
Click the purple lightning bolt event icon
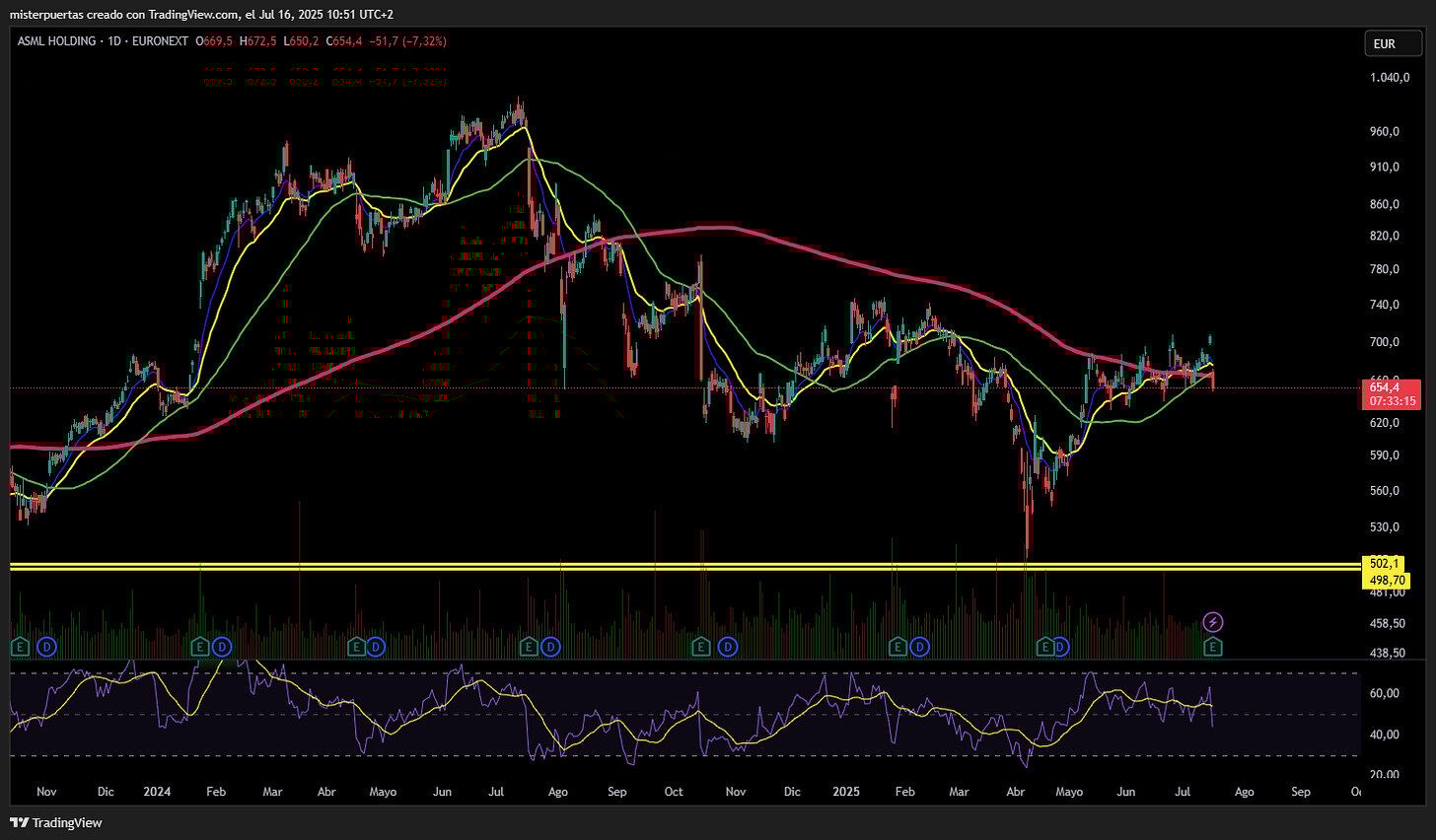click(1214, 622)
